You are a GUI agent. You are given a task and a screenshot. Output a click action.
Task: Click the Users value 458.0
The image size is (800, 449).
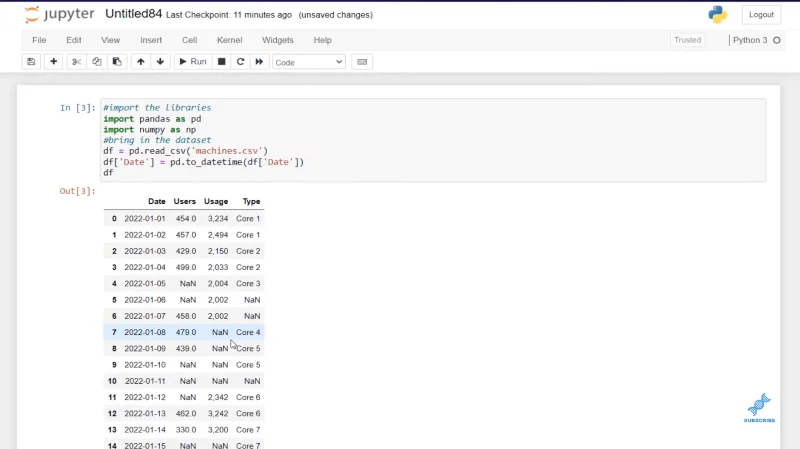(x=186, y=316)
